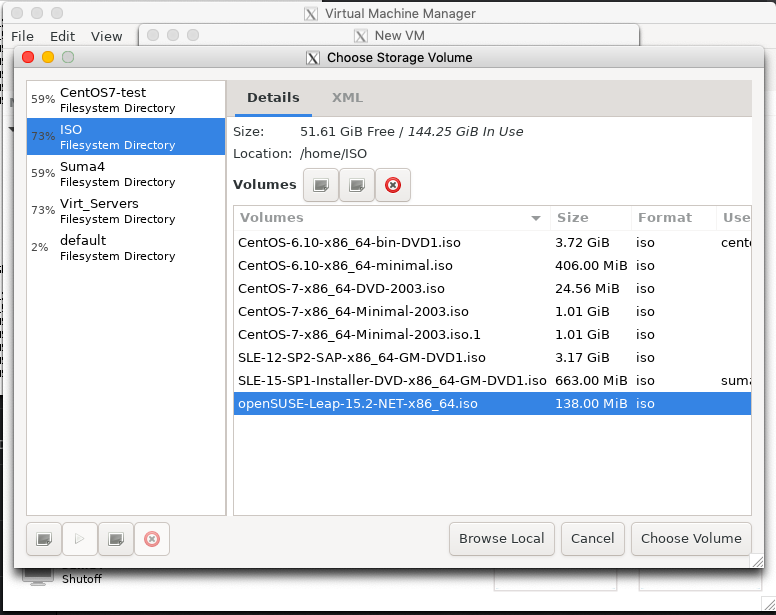Select the default storage pool
The height and width of the screenshot is (615, 776).
pyautogui.click(x=126, y=247)
